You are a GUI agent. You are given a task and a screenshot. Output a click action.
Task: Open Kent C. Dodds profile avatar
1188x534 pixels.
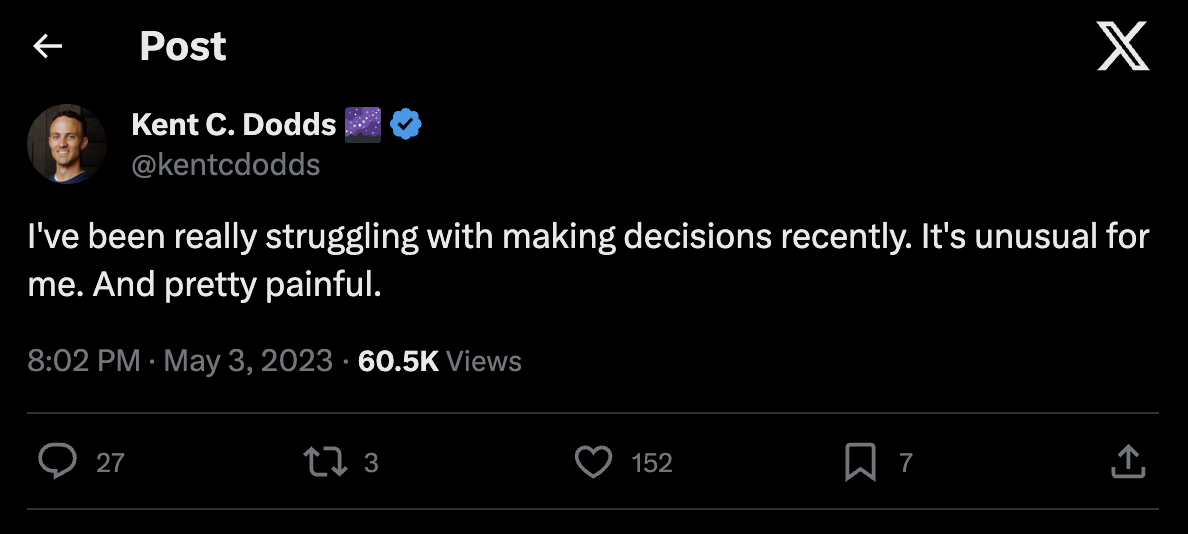click(x=66, y=143)
